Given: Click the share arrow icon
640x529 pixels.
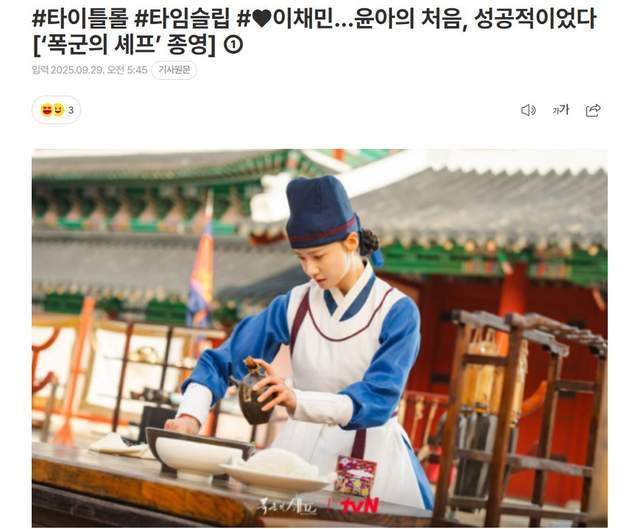Looking at the screenshot, I should coord(593,110).
